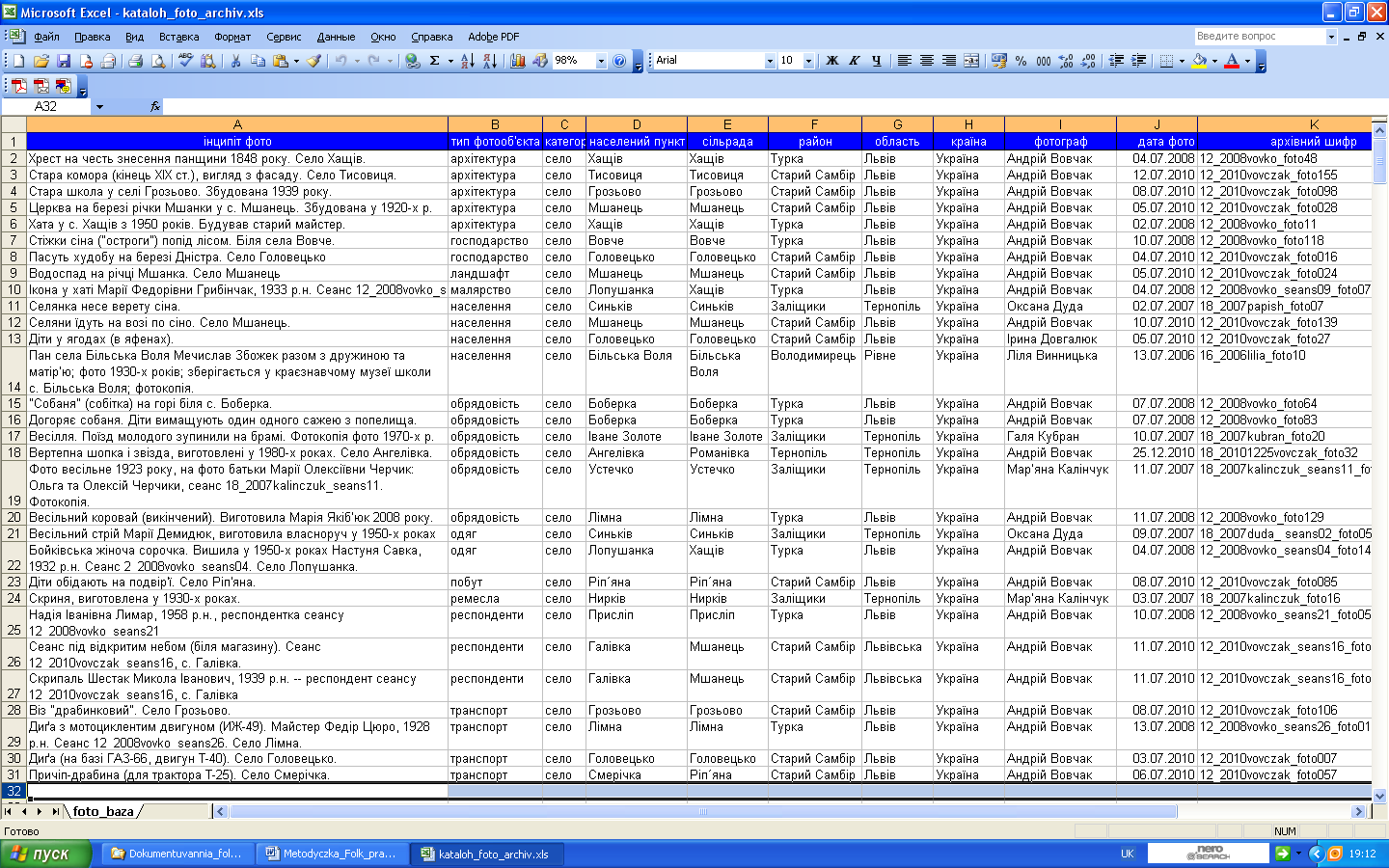Toggle bold Ж formatting

(x=831, y=61)
